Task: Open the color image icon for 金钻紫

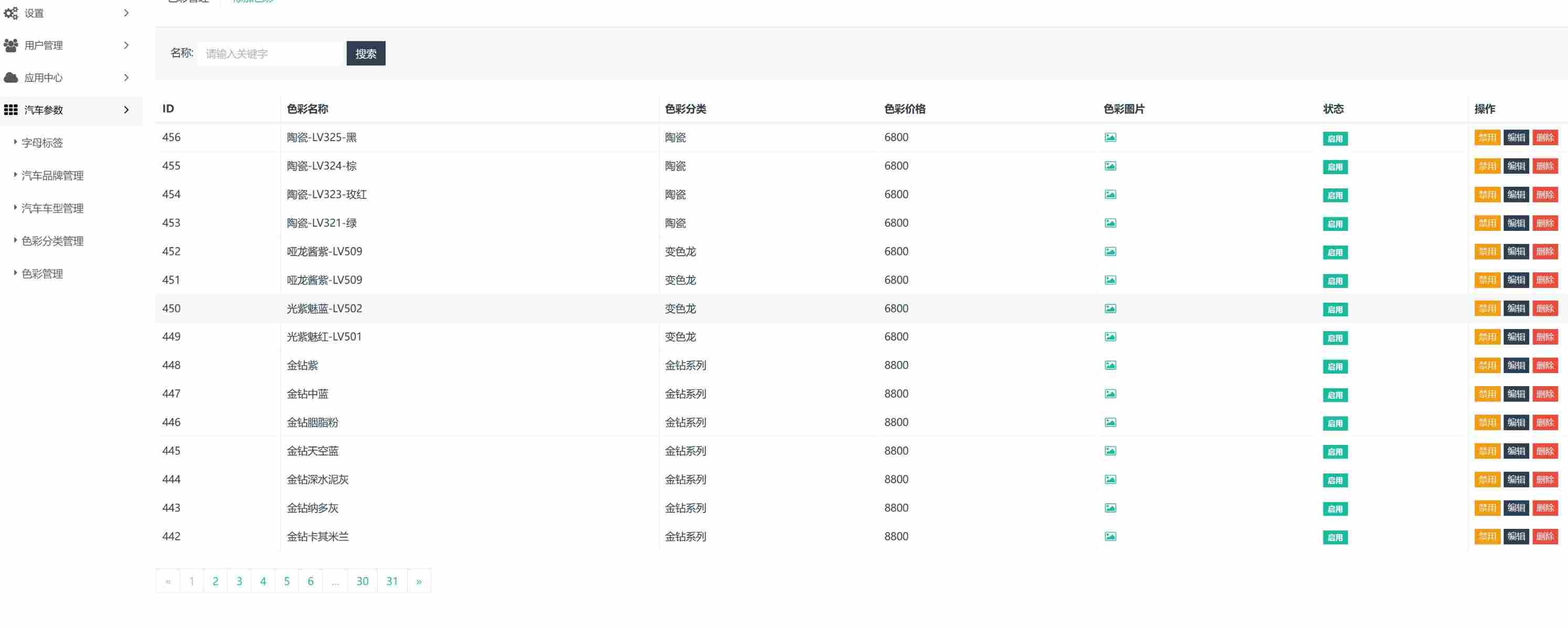Action: pyautogui.click(x=1110, y=365)
